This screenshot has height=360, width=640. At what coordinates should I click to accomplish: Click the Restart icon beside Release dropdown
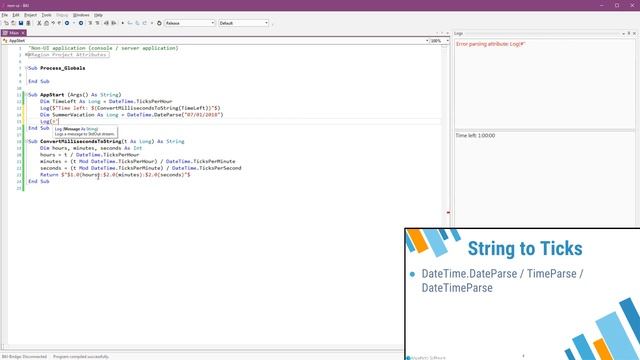coord(159,23)
